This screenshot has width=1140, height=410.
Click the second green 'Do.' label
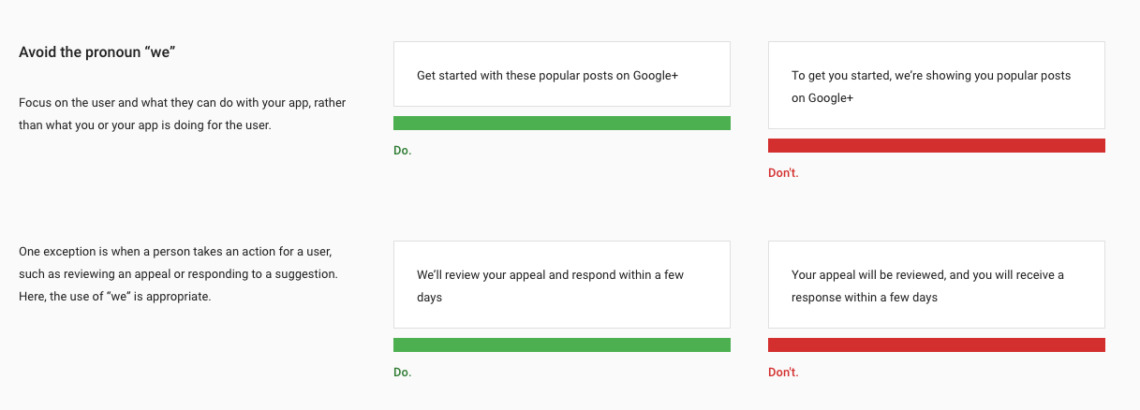(402, 372)
